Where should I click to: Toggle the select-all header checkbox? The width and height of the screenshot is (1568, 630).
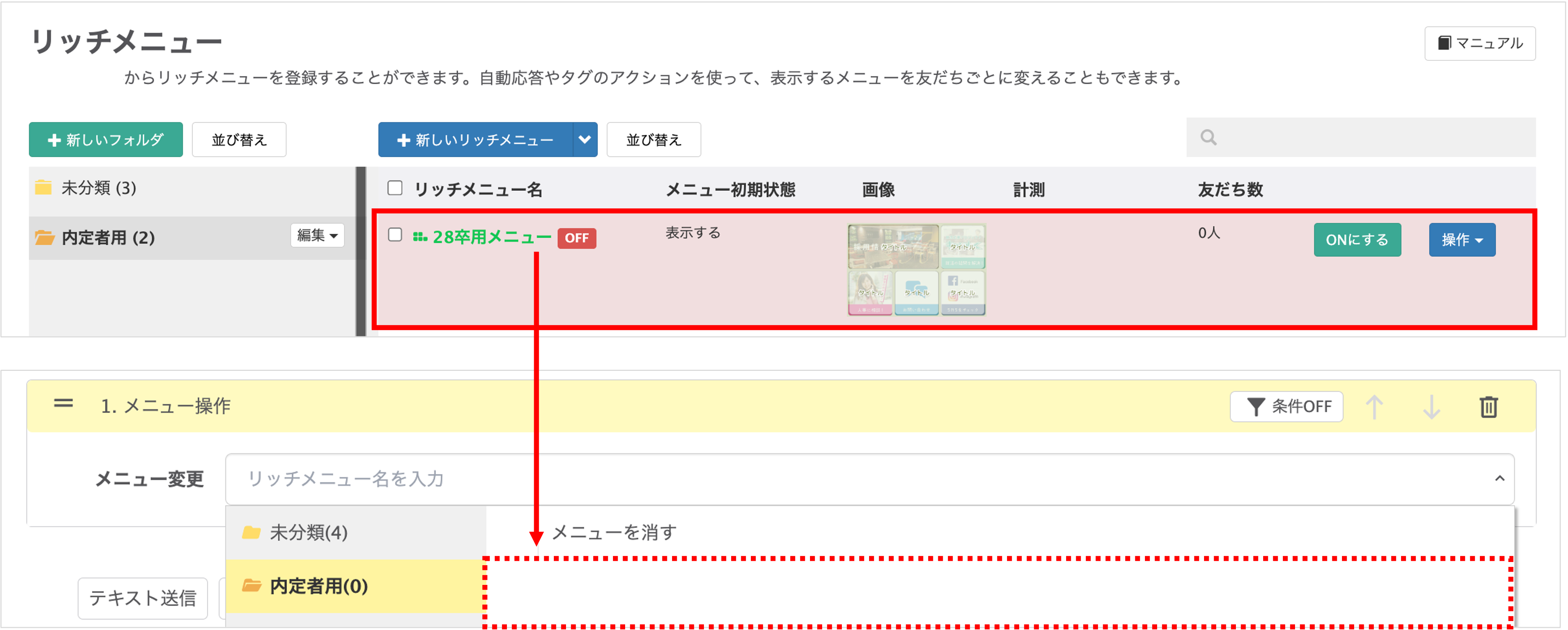[x=395, y=188]
